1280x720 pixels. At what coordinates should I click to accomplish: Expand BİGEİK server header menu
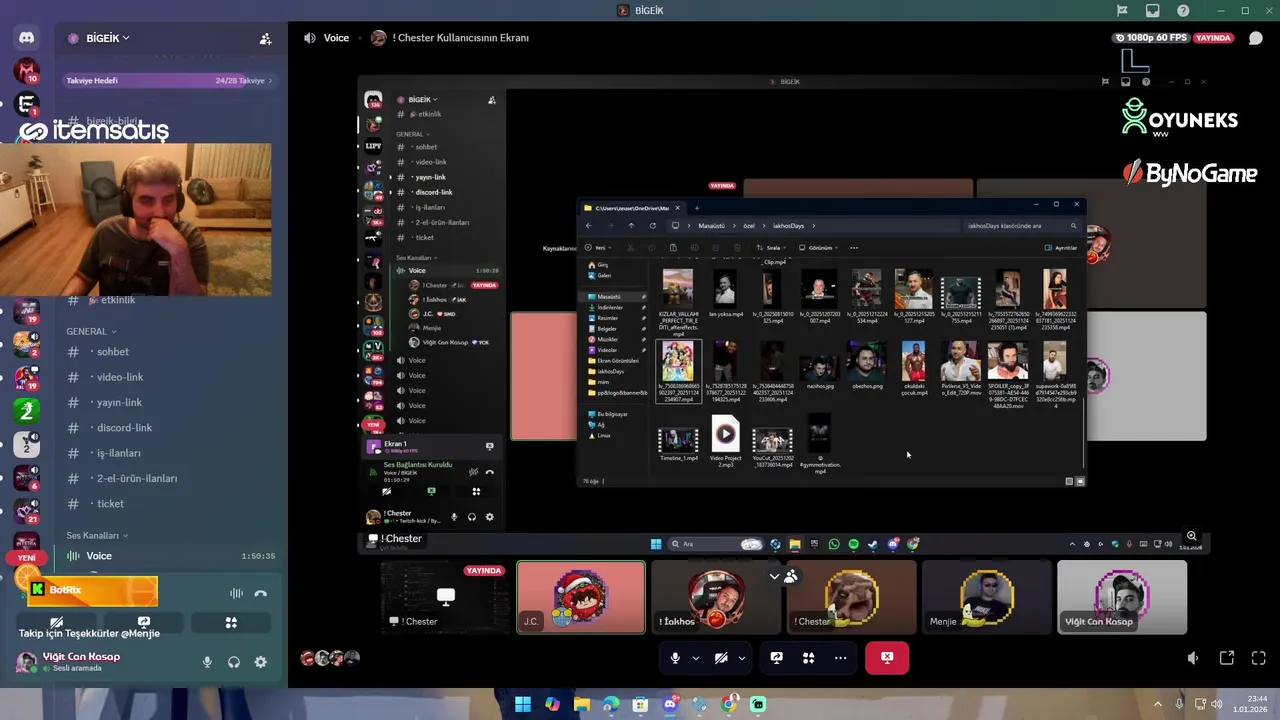point(108,38)
